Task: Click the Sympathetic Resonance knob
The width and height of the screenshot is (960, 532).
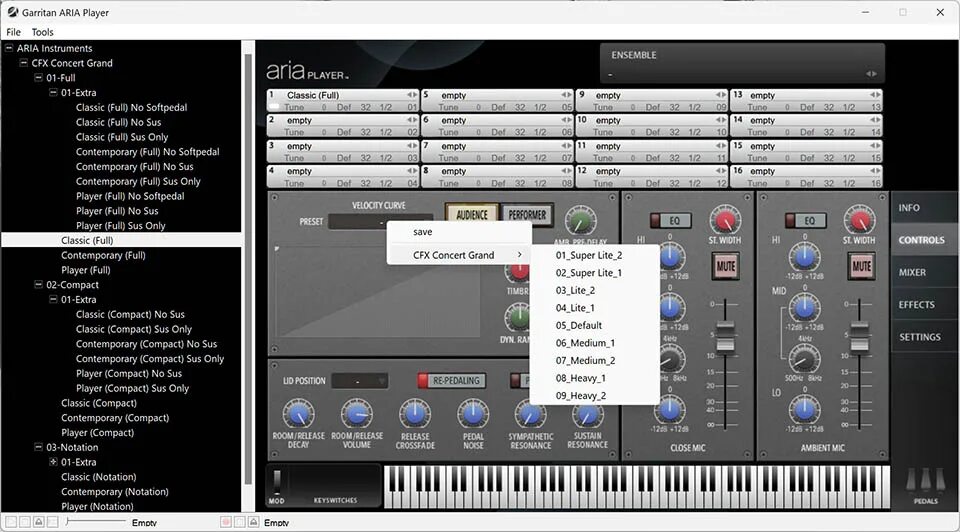Action: click(x=530, y=414)
